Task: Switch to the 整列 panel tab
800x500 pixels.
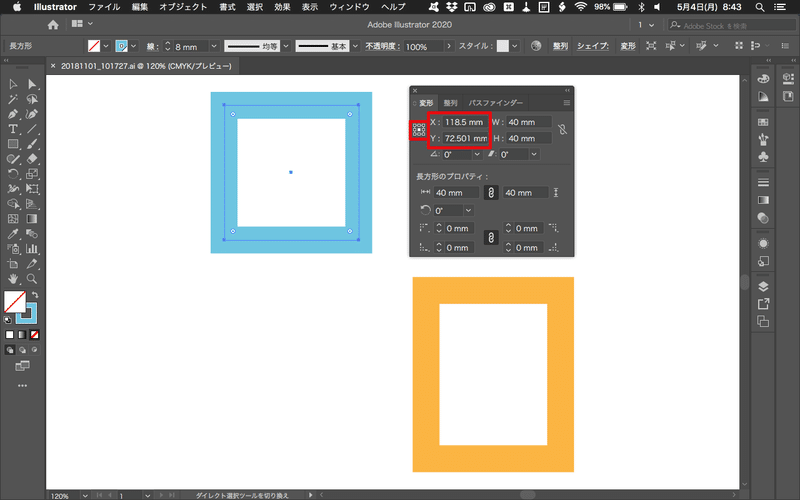Action: (x=451, y=103)
